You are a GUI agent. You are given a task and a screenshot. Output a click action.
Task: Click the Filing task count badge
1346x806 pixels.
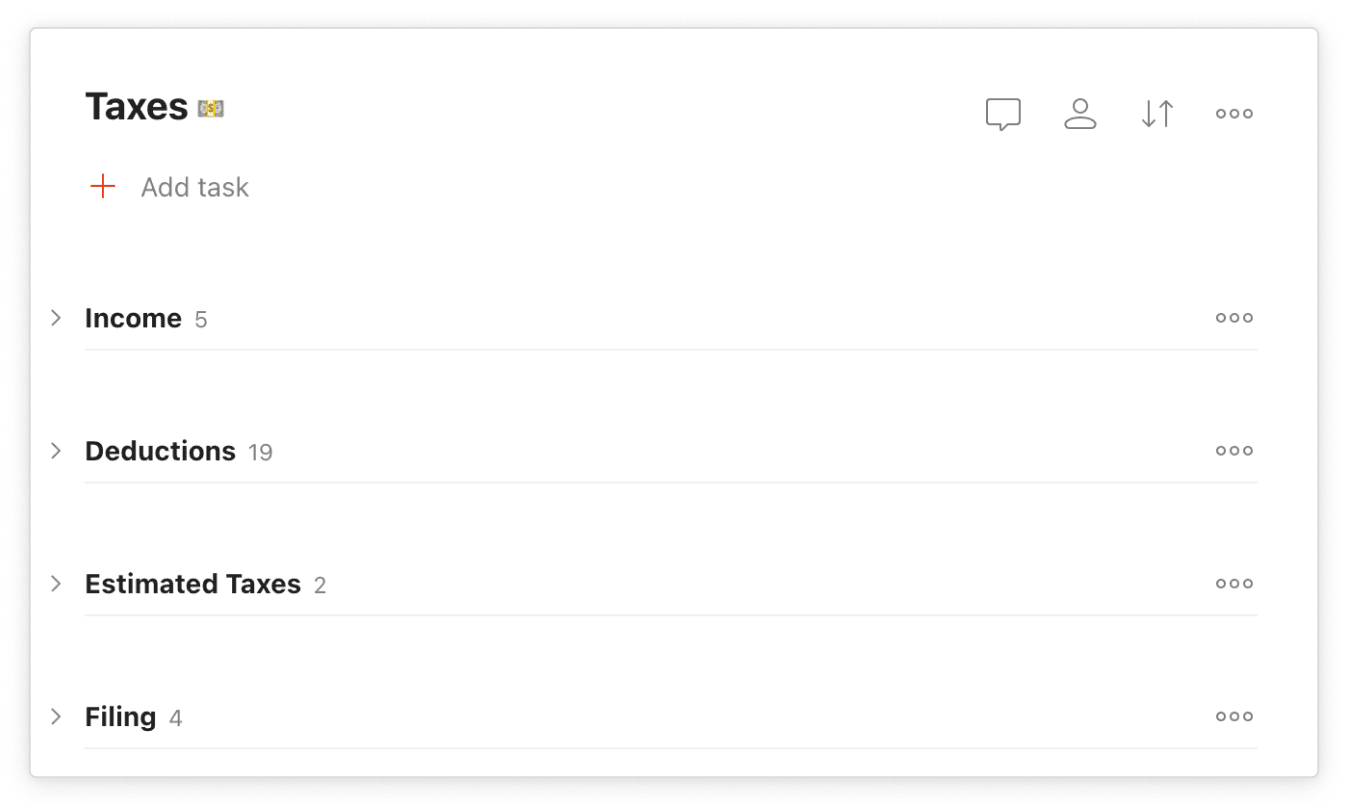(176, 717)
